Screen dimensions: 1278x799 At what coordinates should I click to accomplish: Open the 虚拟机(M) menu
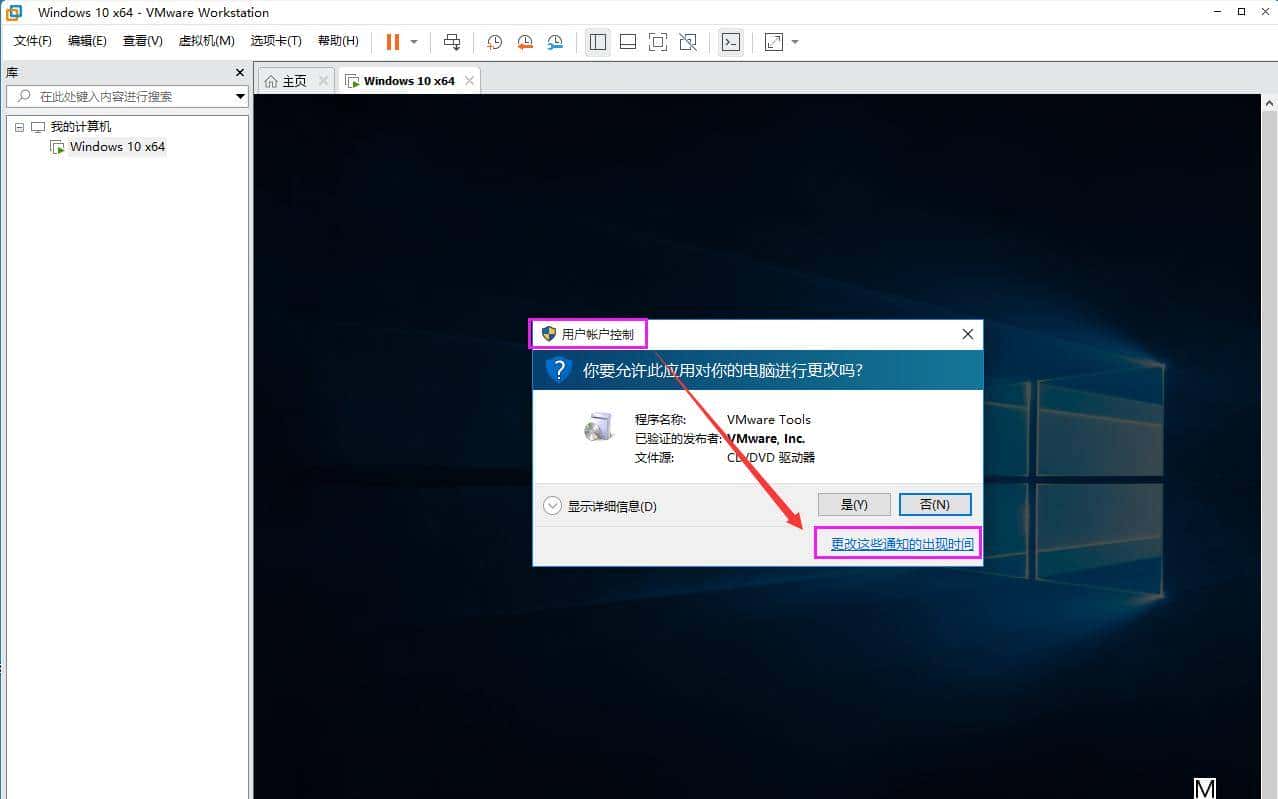click(x=206, y=41)
